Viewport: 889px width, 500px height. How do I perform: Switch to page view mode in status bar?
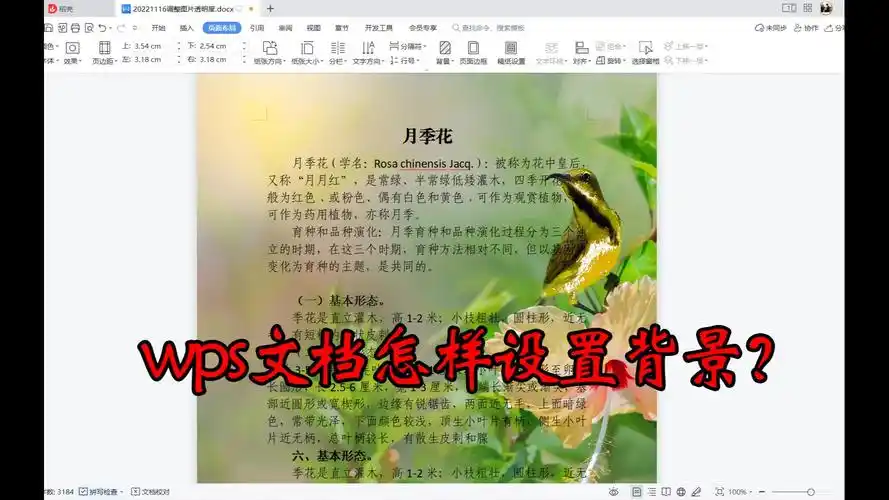tap(637, 491)
